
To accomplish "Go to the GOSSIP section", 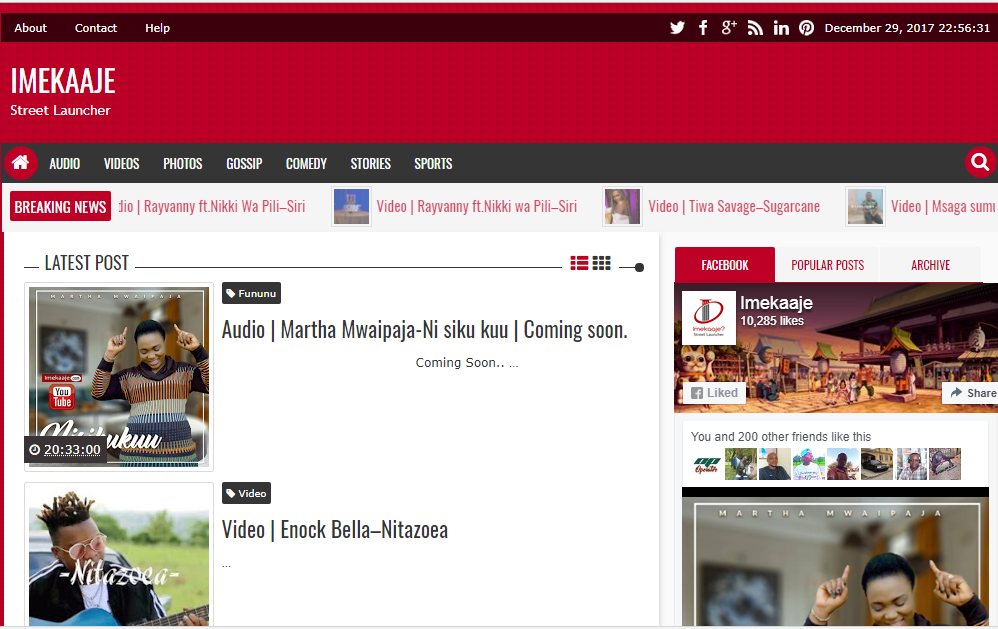I will (244, 164).
